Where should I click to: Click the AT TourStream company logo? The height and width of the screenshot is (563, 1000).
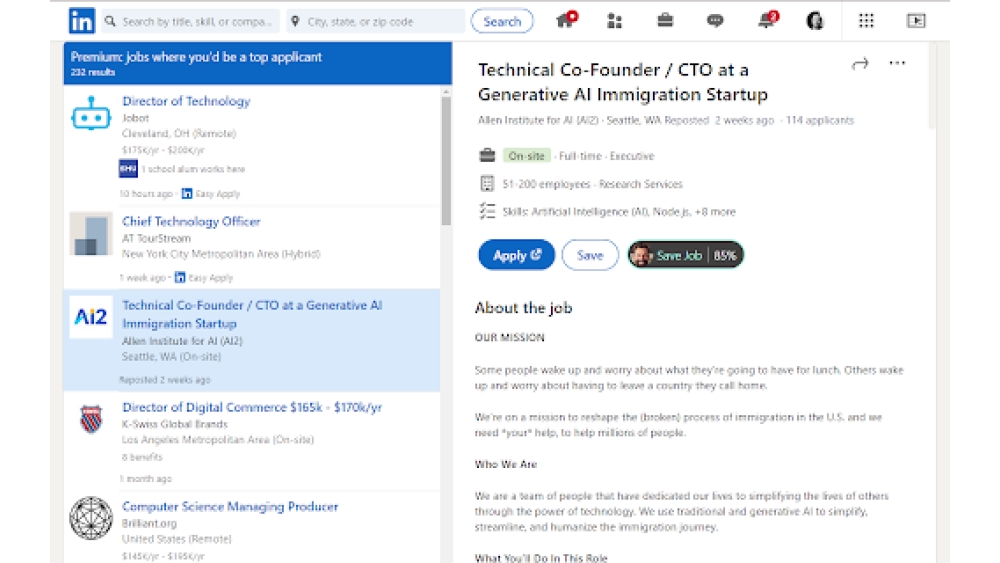(x=91, y=234)
